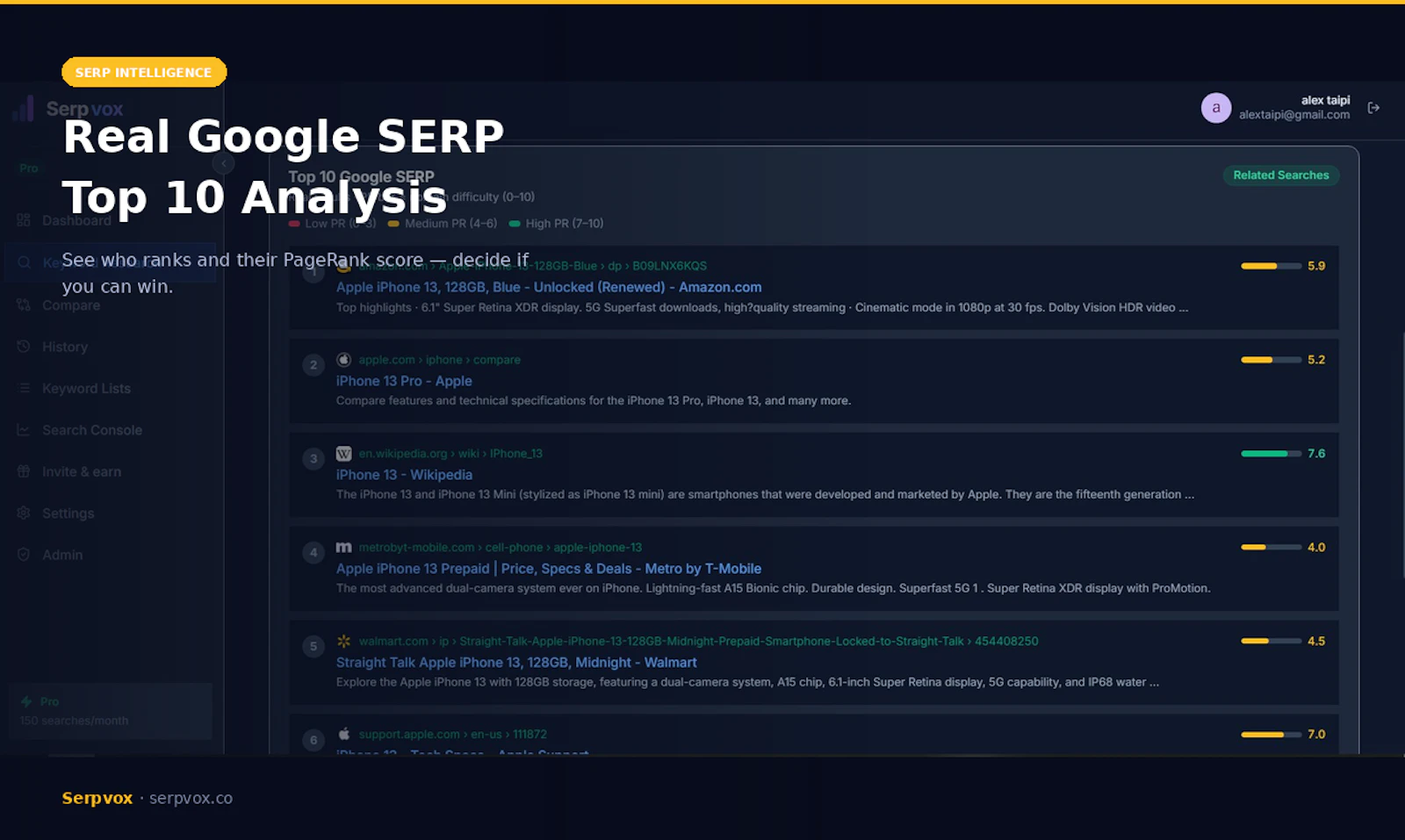1405x840 pixels.
Task: Collapse the sidebar with the chevron button
Action: click(224, 163)
